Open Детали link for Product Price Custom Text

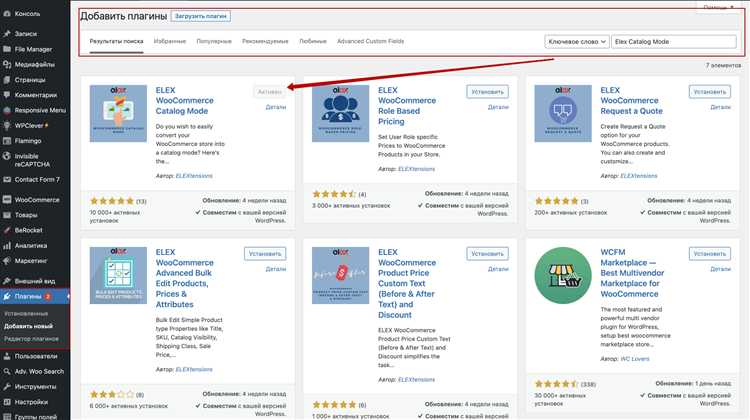(x=498, y=269)
